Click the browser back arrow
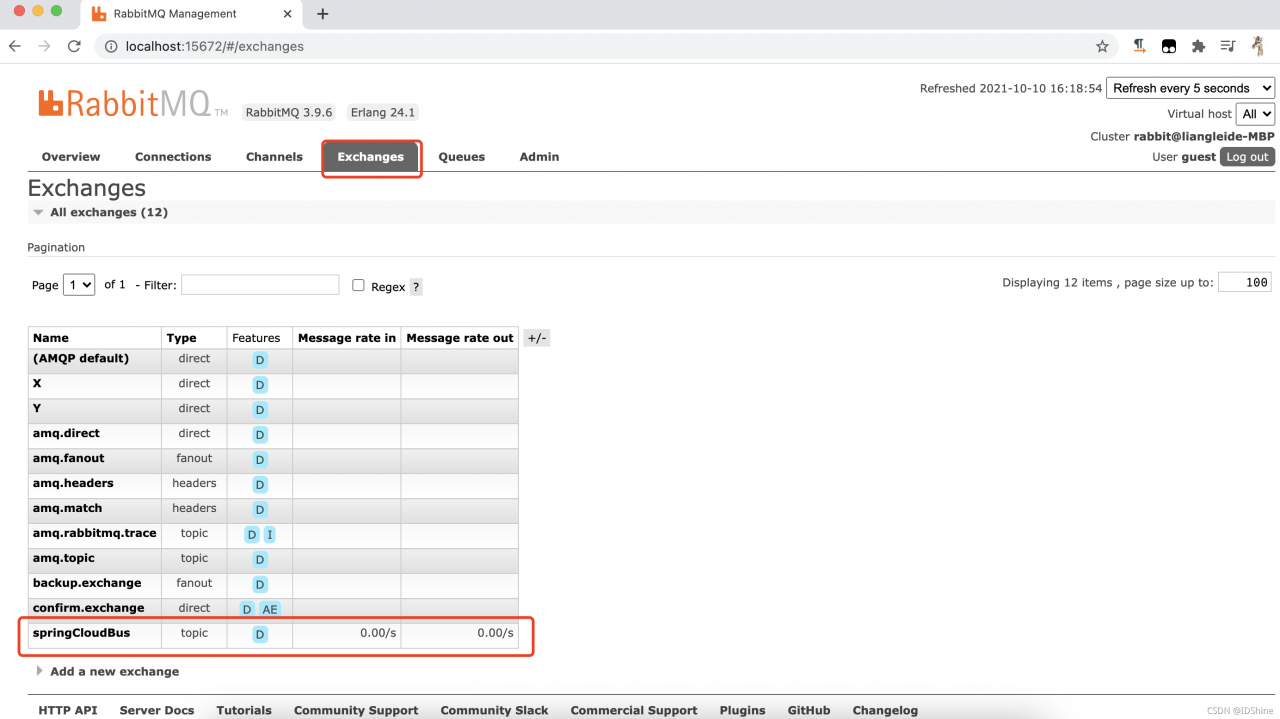The image size is (1280, 719). [15, 46]
